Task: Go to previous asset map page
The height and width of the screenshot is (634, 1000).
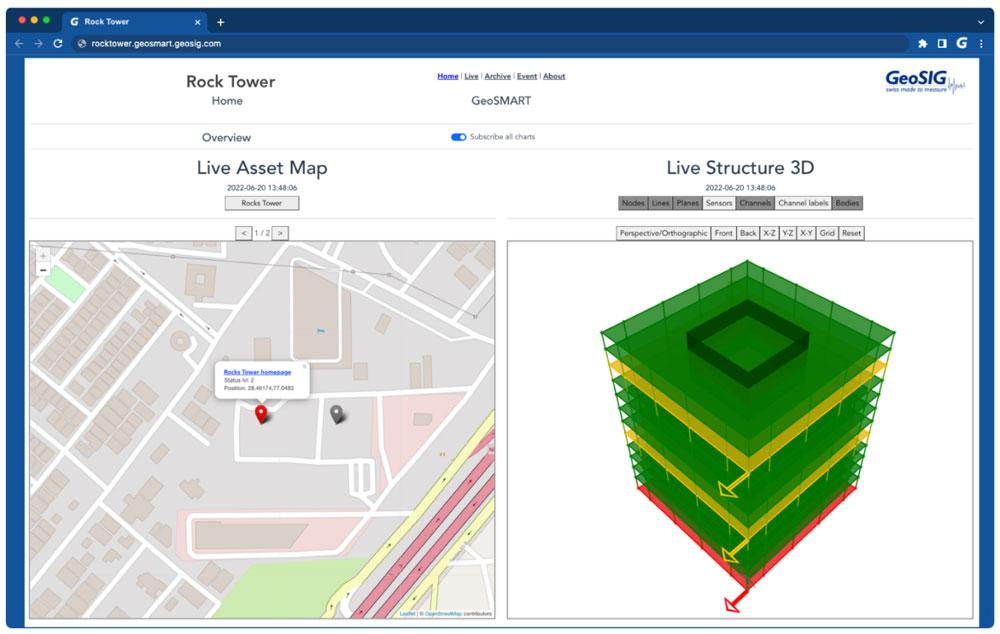Action: pos(243,233)
